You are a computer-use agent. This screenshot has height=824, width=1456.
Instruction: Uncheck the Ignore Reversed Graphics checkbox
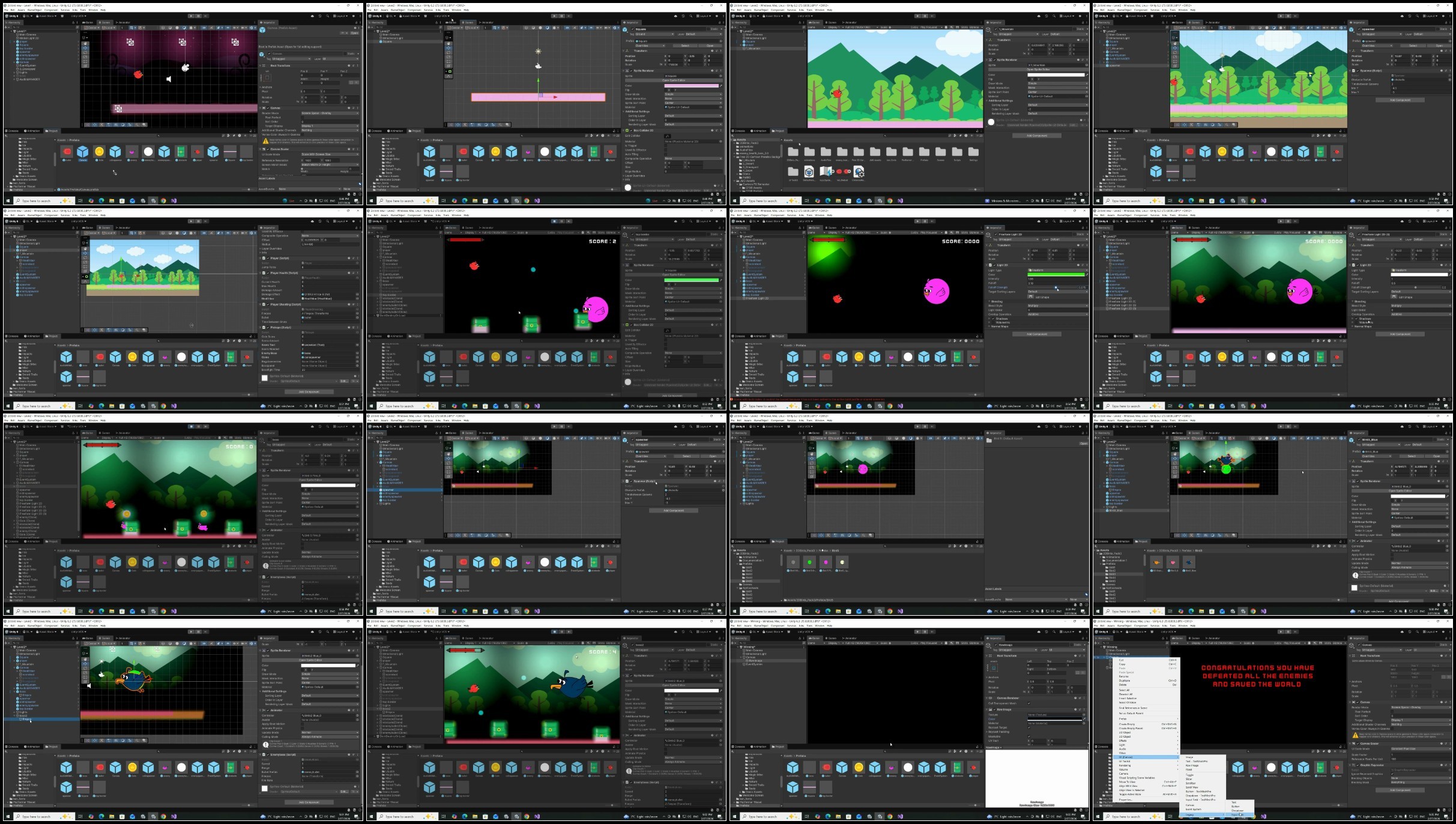[x=1392, y=774]
